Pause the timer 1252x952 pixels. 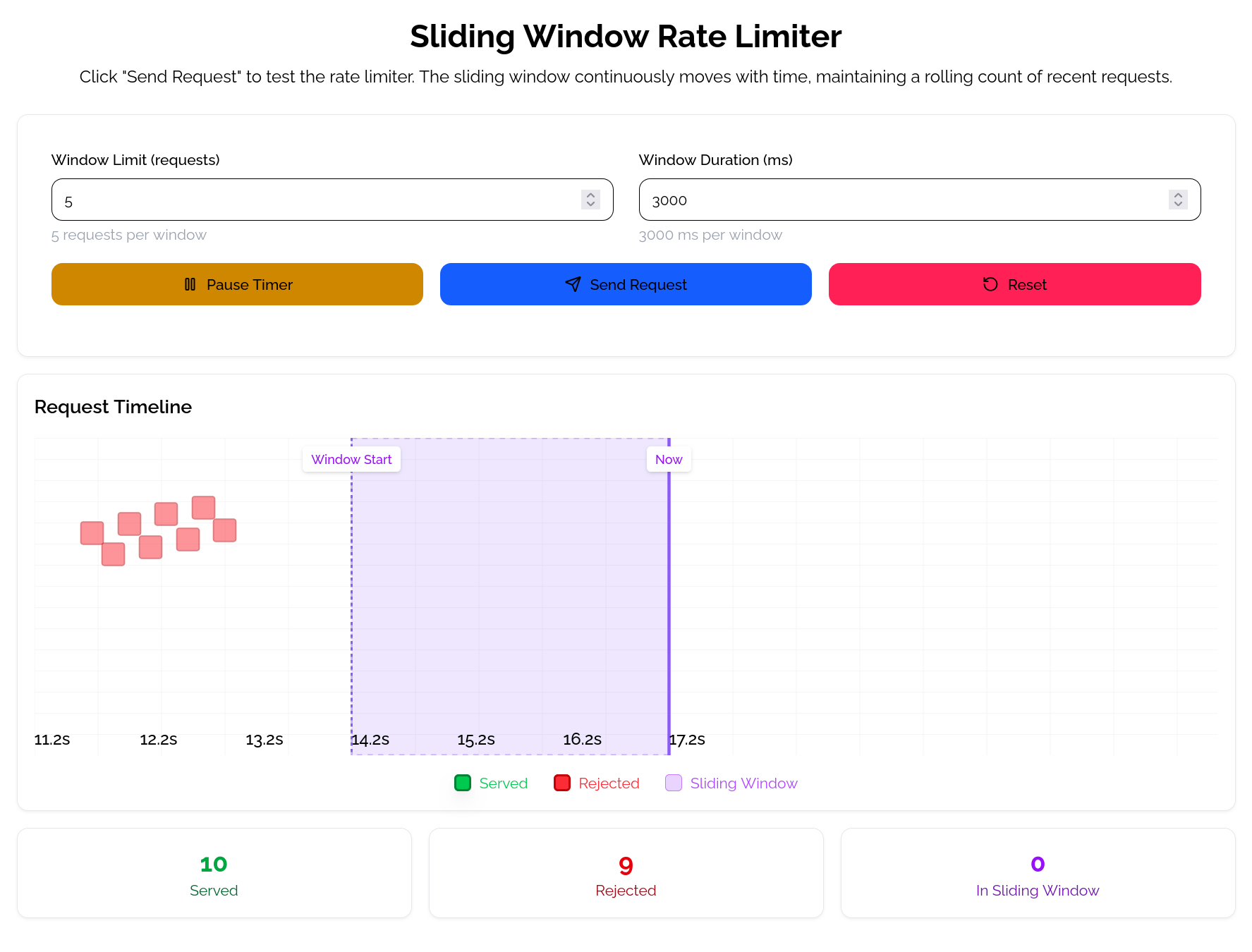pyautogui.click(x=236, y=284)
